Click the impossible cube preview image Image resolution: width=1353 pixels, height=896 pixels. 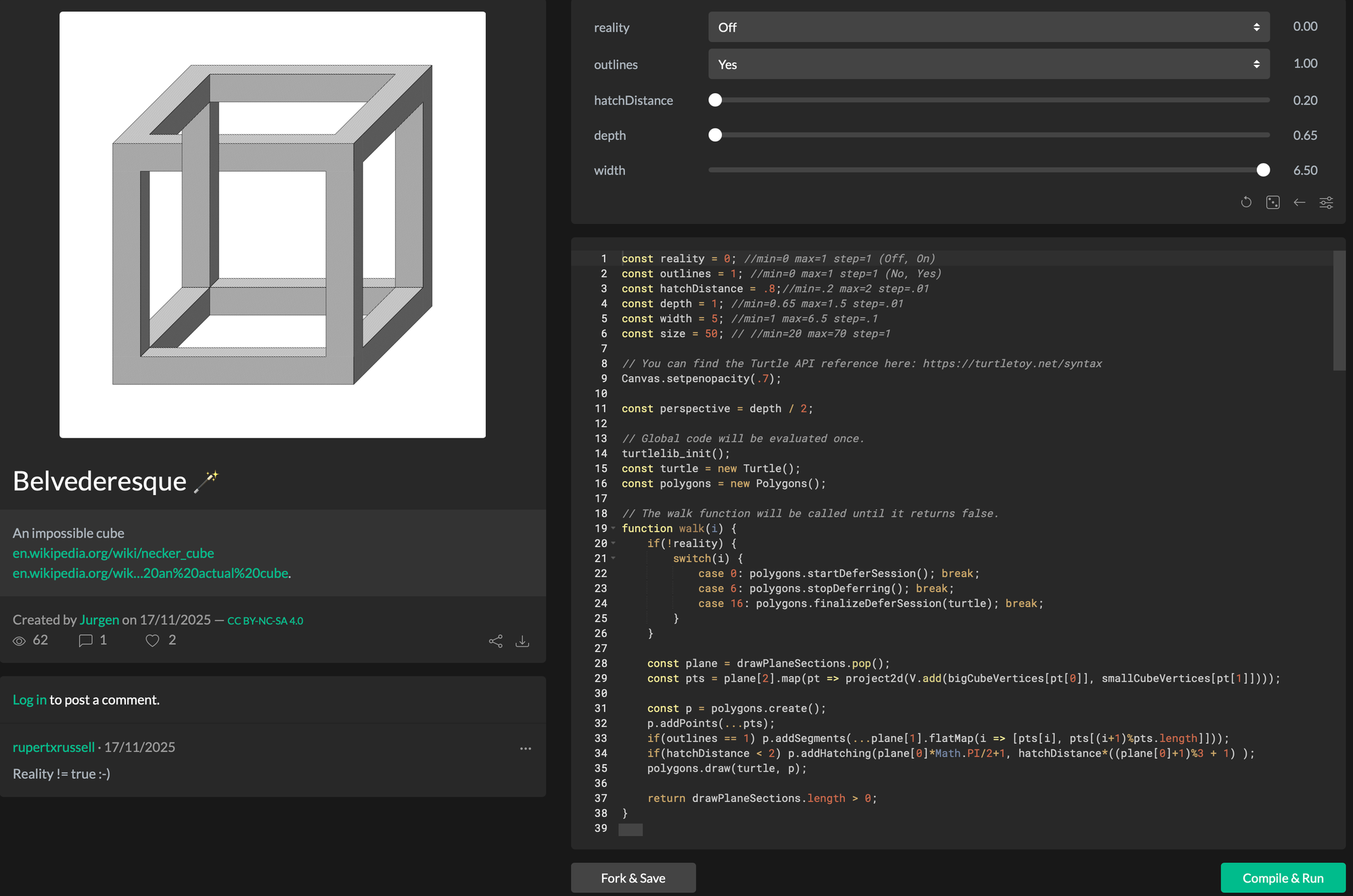pyautogui.click(x=272, y=225)
